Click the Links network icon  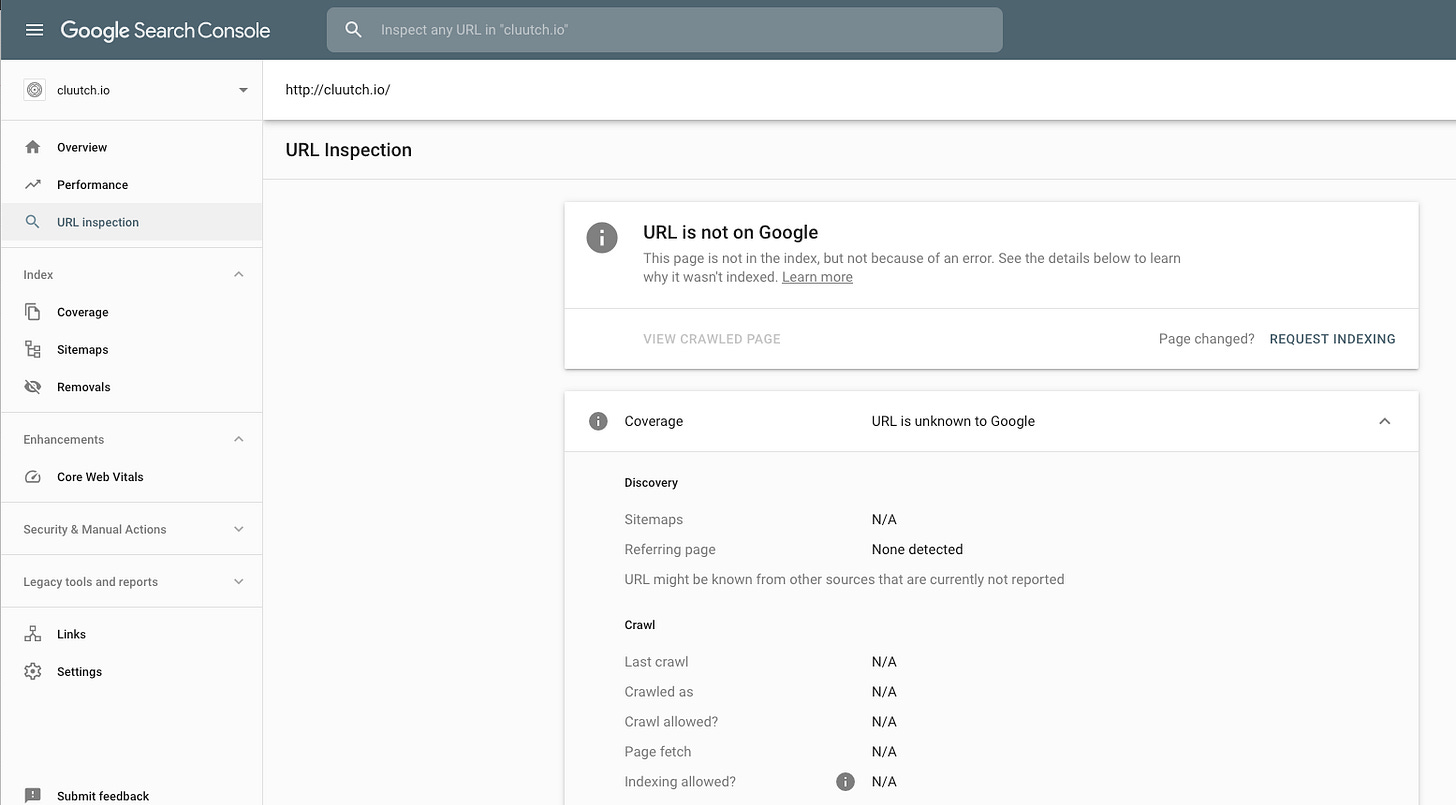click(x=33, y=634)
